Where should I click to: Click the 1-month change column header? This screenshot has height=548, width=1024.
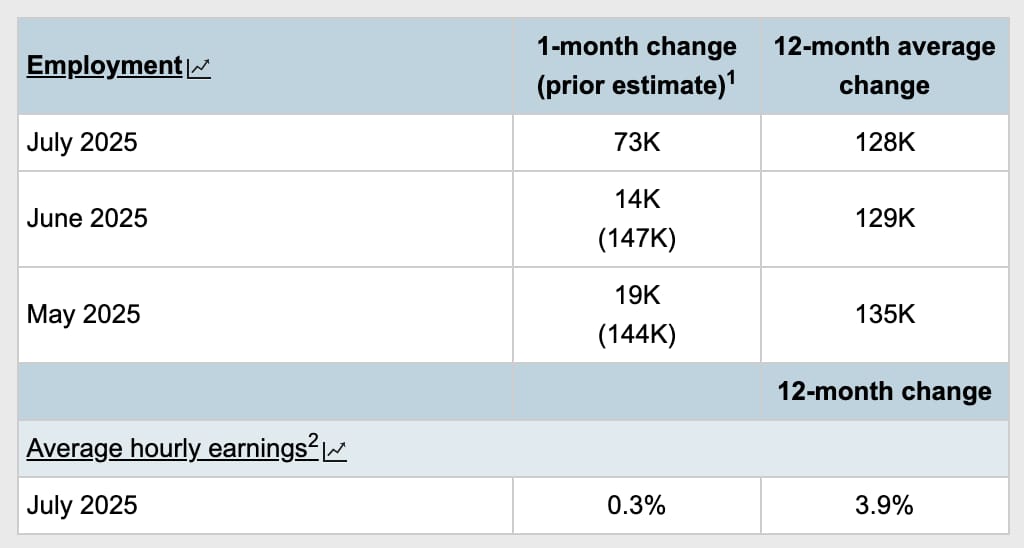pos(637,66)
